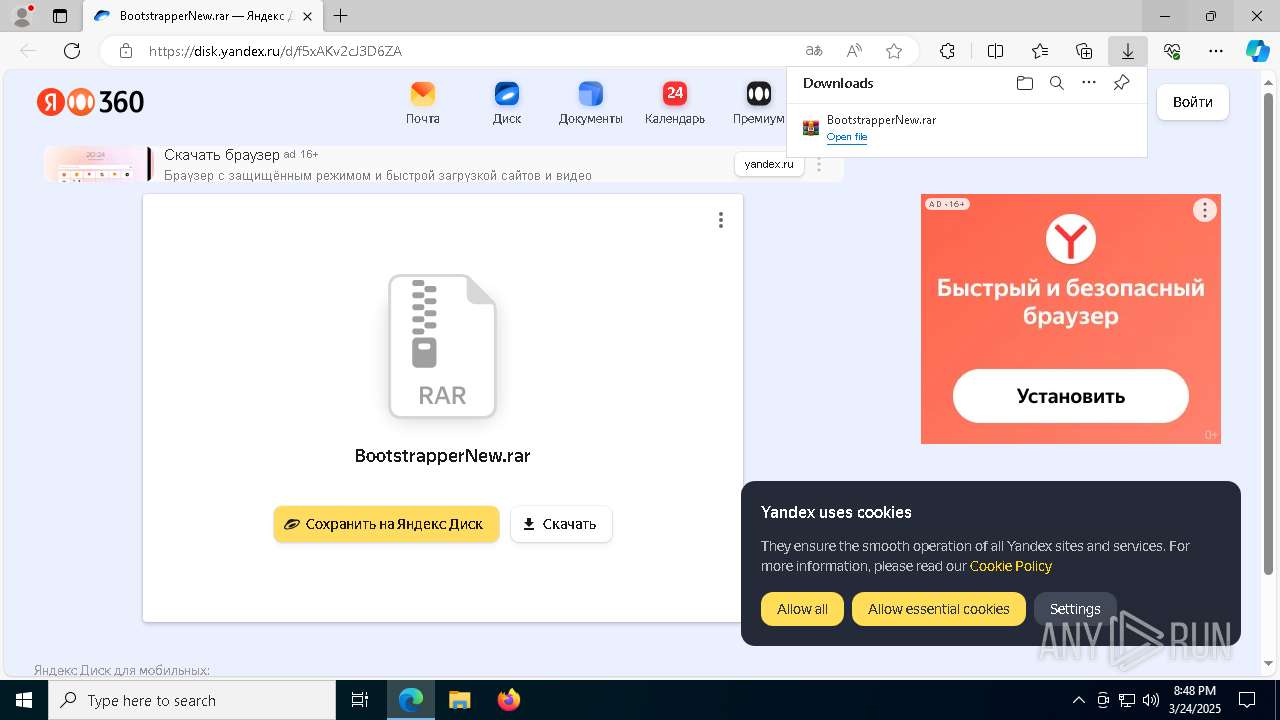Screen dimensions: 1280x720
Task: Open downloads folder icon in Downloads panel
Action: coord(1024,83)
